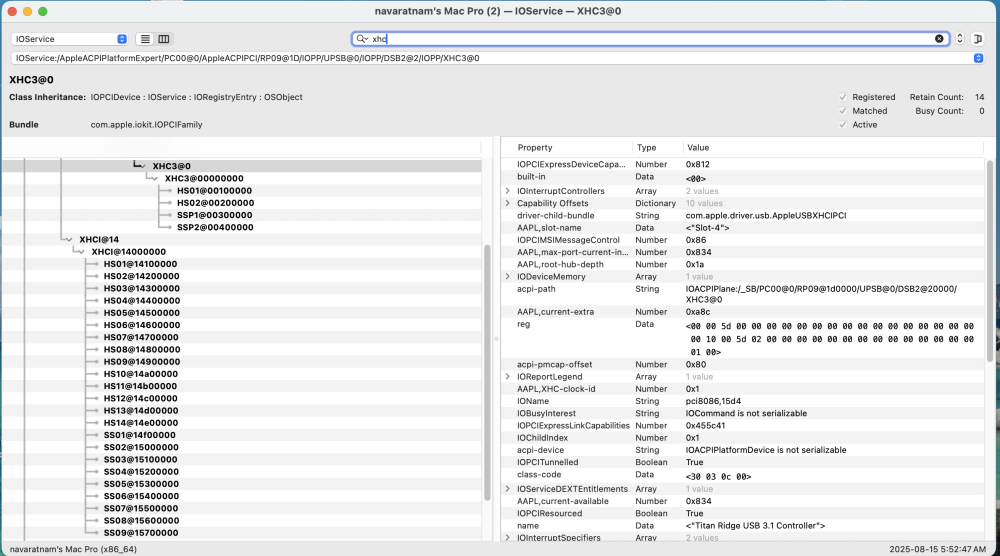
Task: Select the HS10@14a00000 tree row
Action: pos(241,374)
